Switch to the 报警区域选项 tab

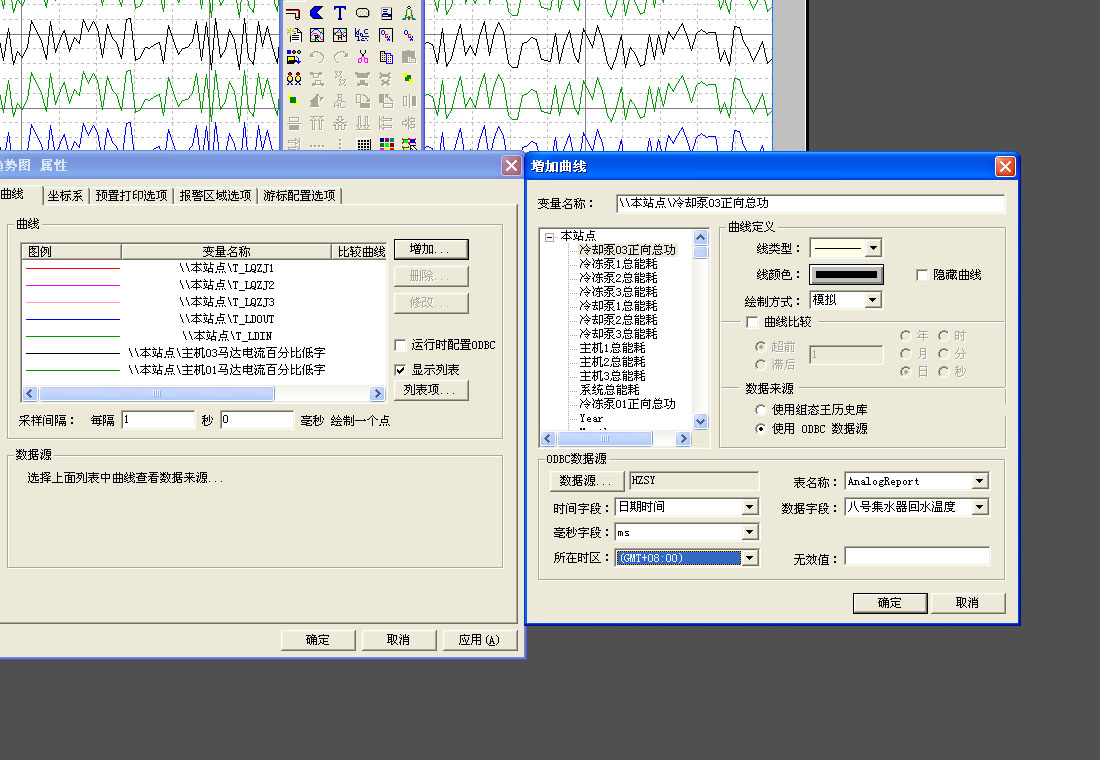click(x=215, y=196)
